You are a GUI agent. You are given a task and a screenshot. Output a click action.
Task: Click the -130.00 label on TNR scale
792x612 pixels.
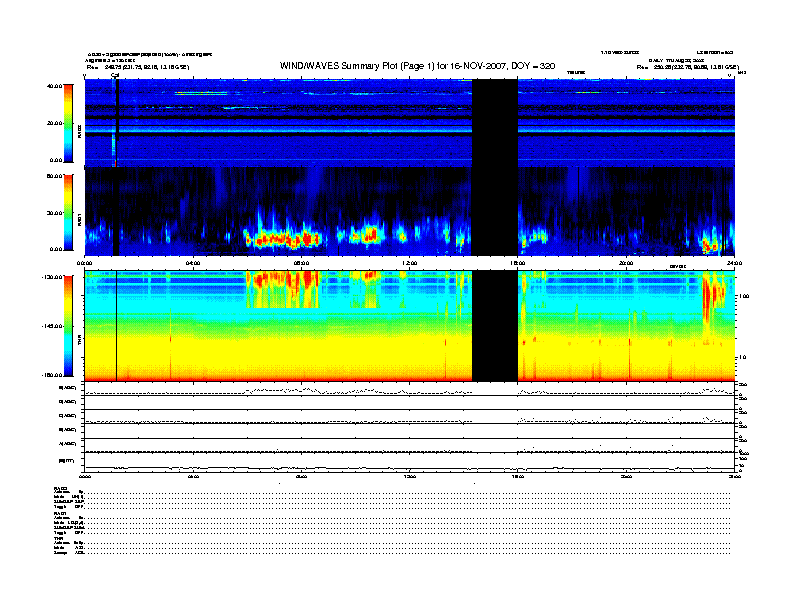point(53,277)
